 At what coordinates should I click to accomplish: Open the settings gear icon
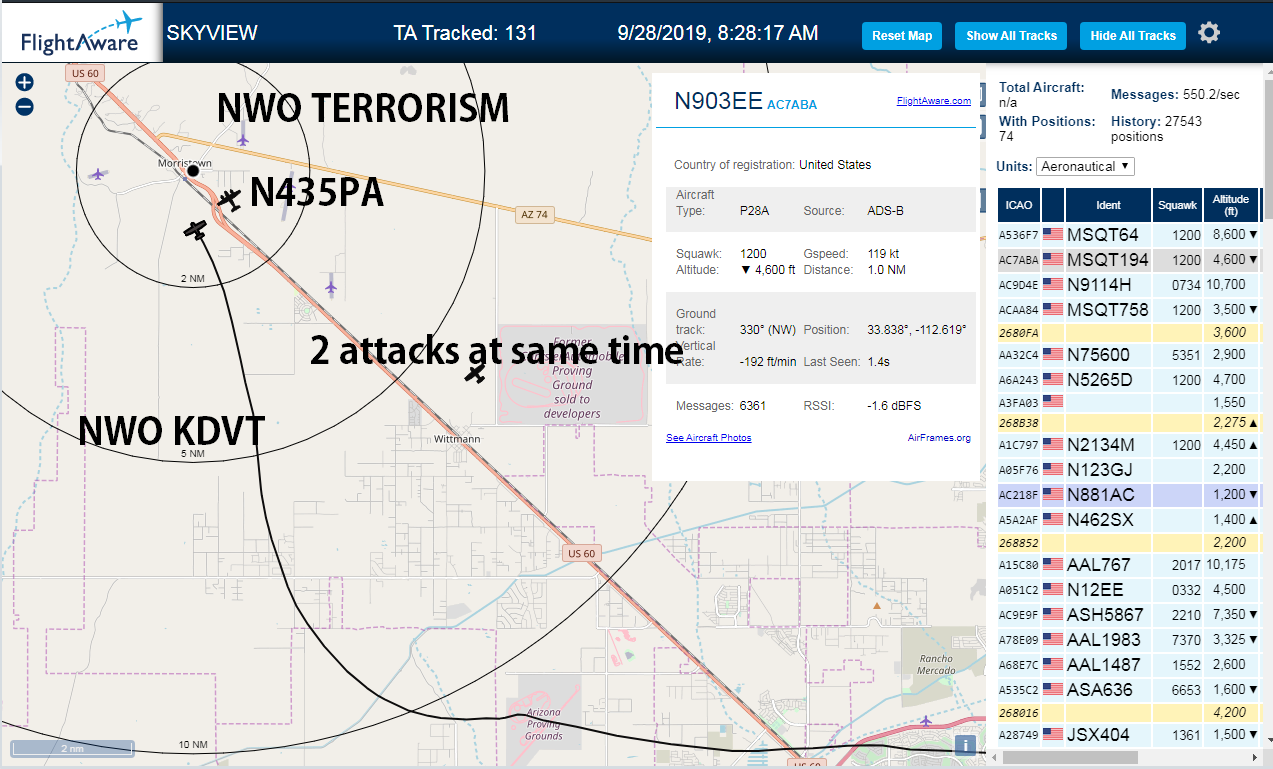pyautogui.click(x=1209, y=34)
